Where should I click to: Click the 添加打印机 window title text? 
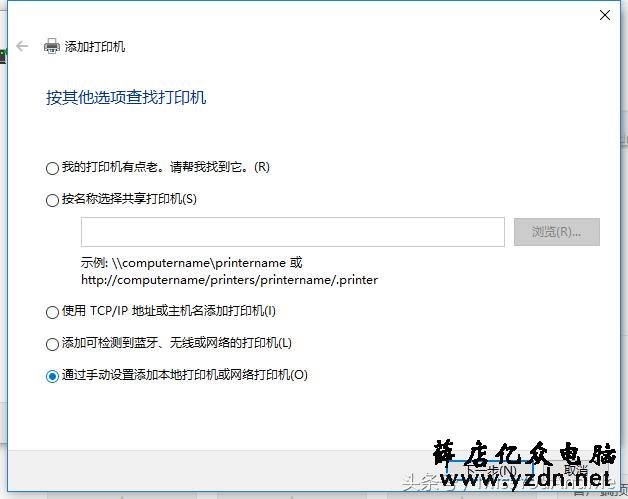pos(95,46)
